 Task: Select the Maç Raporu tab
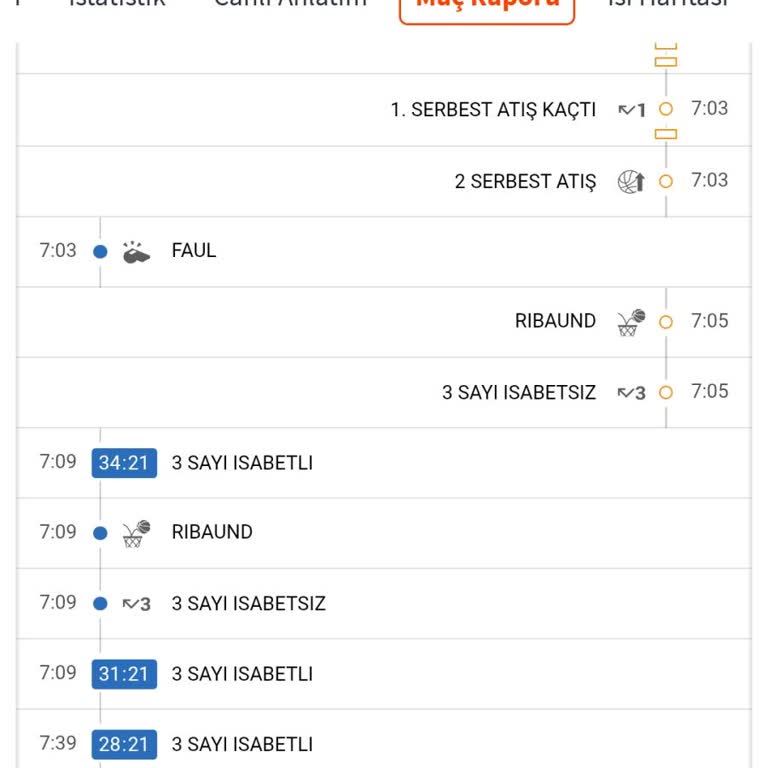click(x=487, y=5)
